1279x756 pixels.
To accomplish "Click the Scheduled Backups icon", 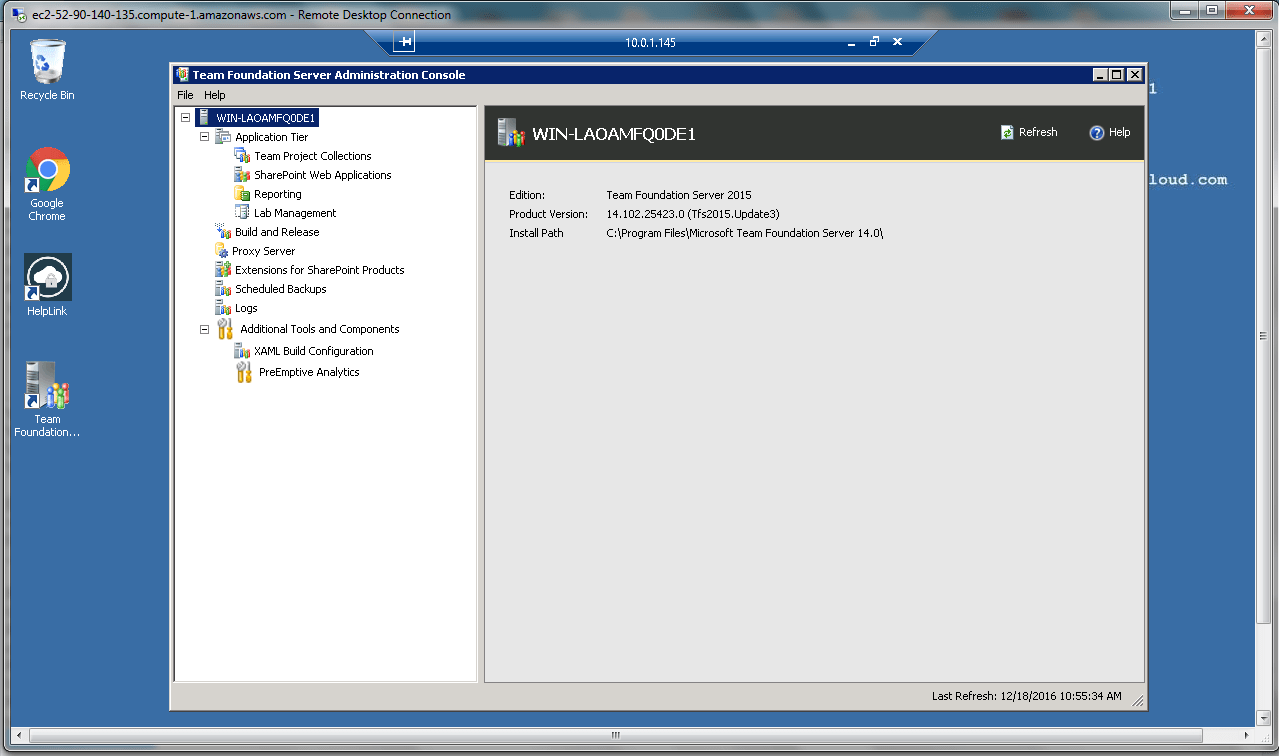I will point(223,289).
